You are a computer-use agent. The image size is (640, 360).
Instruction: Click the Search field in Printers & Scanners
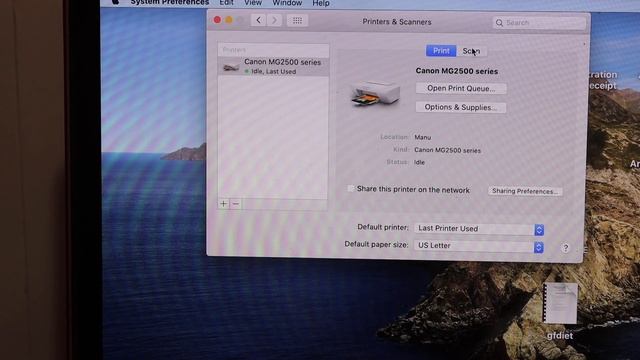pos(539,23)
